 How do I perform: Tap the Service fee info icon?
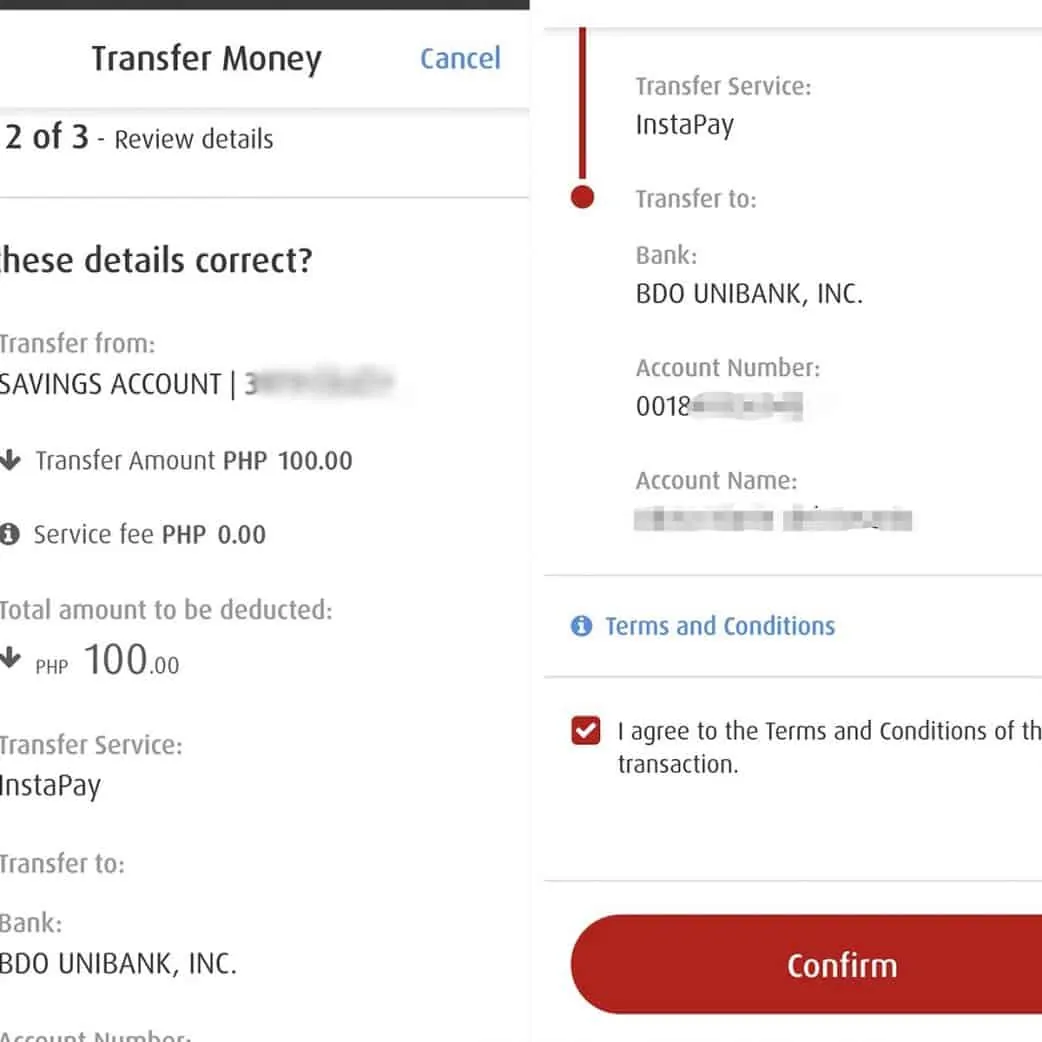pyautogui.click(x=10, y=535)
